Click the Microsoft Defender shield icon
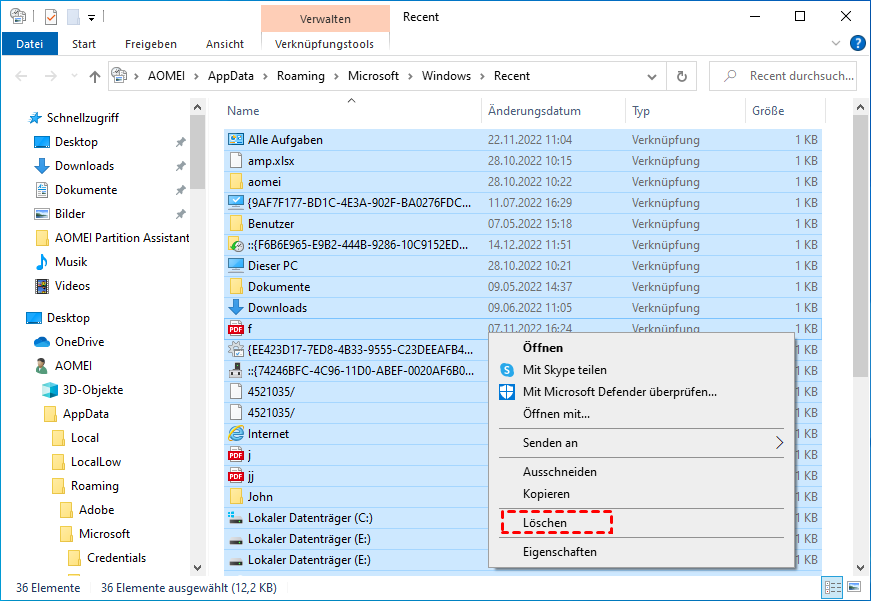 coord(507,392)
